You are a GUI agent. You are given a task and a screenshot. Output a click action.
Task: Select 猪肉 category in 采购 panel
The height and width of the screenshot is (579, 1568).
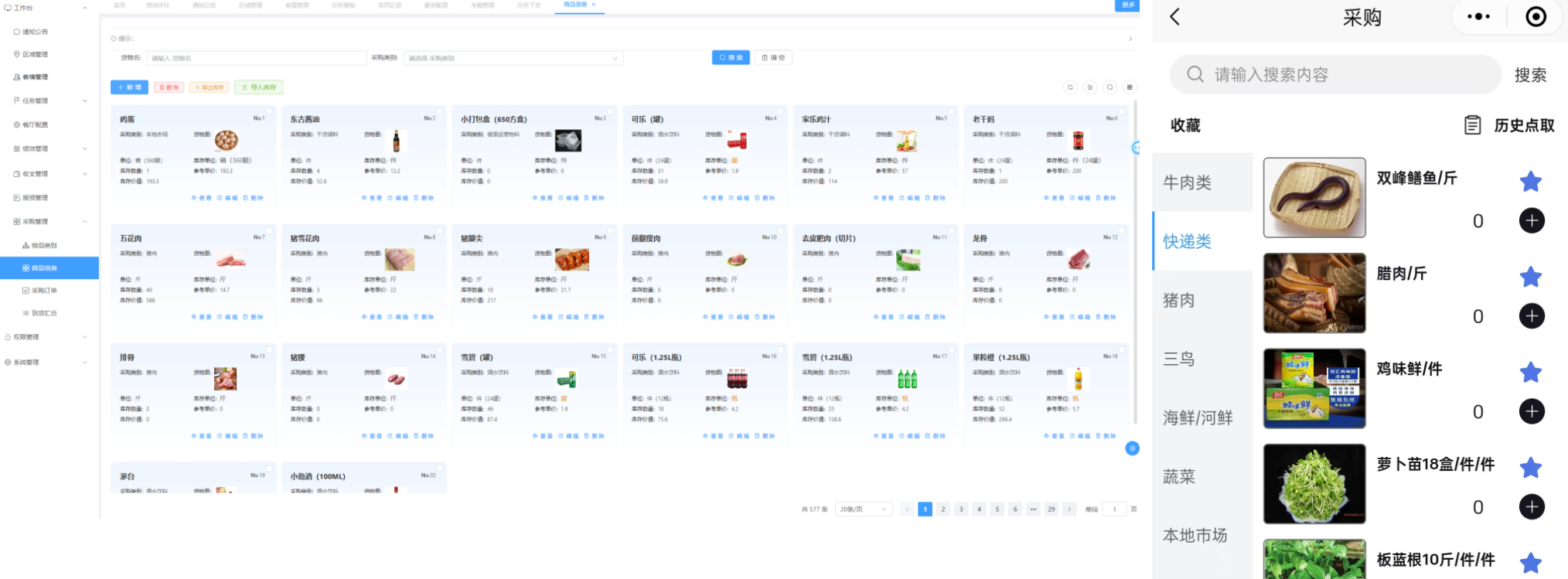[x=1202, y=300]
